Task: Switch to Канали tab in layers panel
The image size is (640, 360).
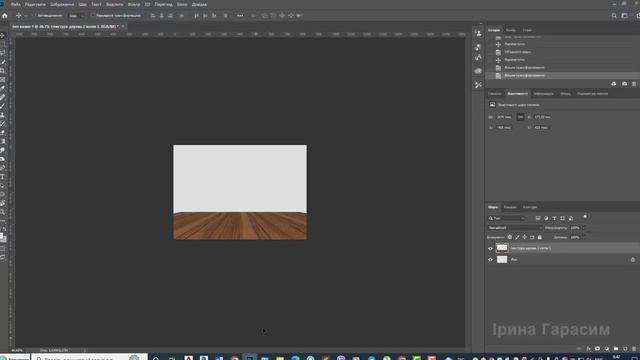Action: [x=509, y=207]
